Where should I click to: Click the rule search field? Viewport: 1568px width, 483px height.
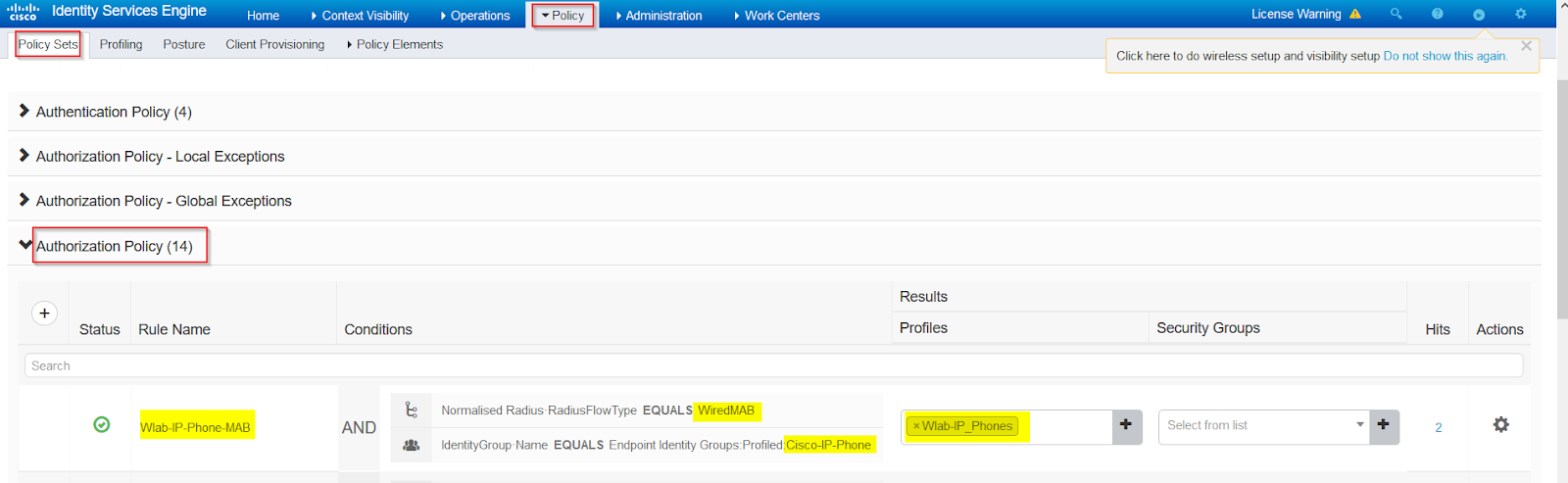point(773,365)
